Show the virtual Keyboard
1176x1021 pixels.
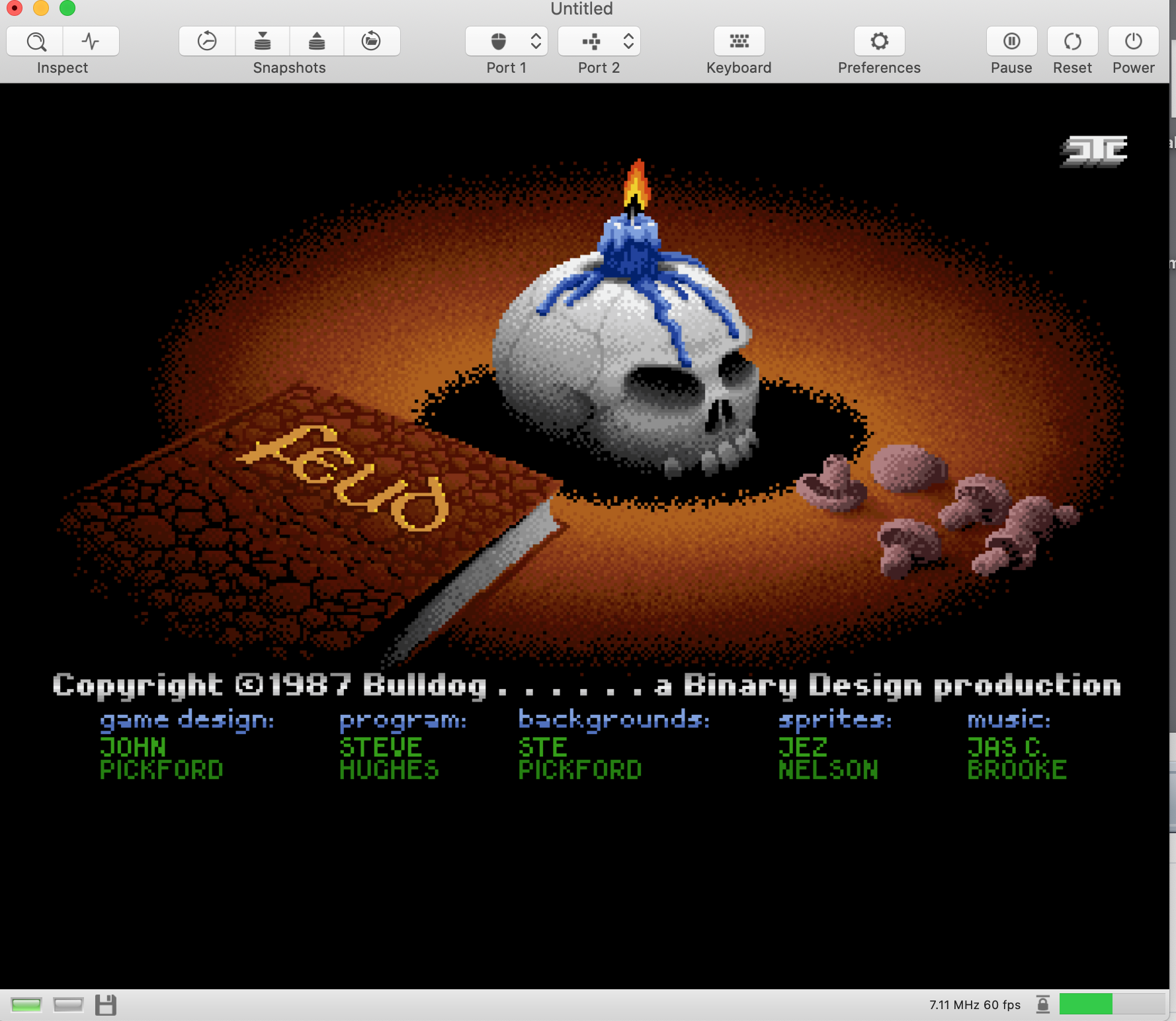tap(739, 42)
